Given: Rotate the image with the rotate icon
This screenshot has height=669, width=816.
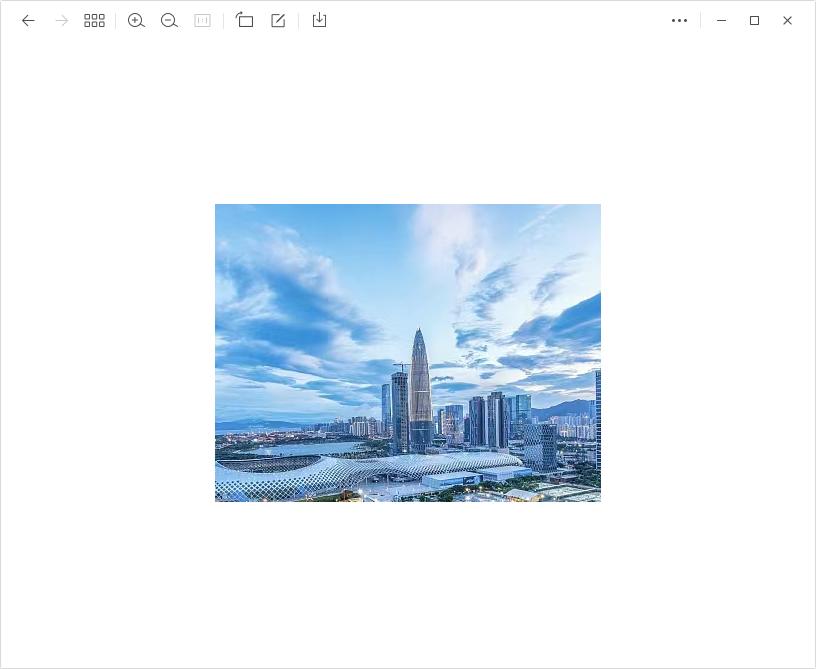Looking at the screenshot, I should click(x=245, y=20).
